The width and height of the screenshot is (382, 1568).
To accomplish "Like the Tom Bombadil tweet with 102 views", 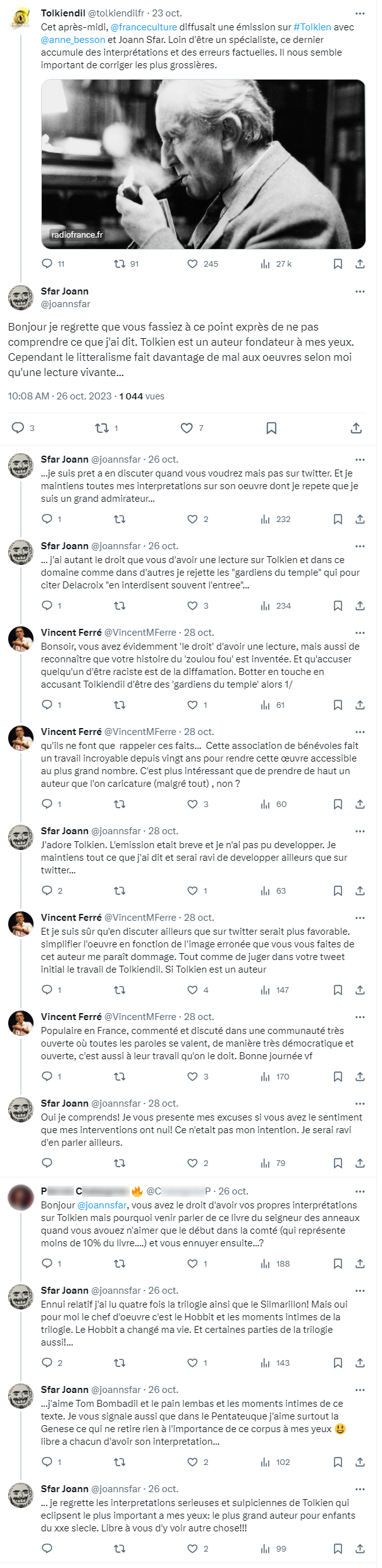I will [x=193, y=1462].
